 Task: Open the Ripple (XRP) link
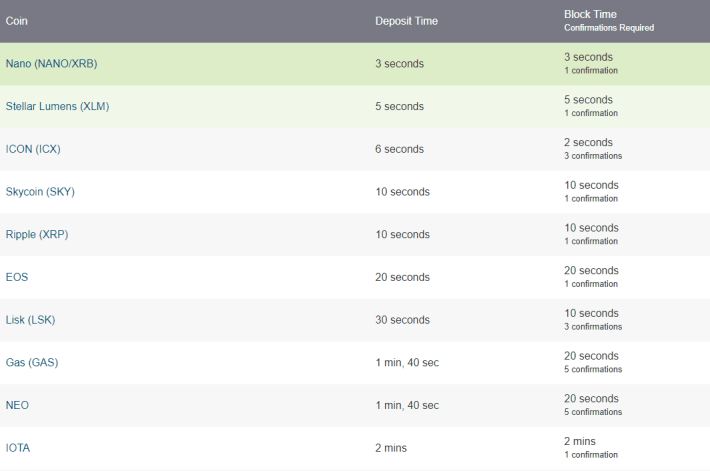[x=37, y=235]
